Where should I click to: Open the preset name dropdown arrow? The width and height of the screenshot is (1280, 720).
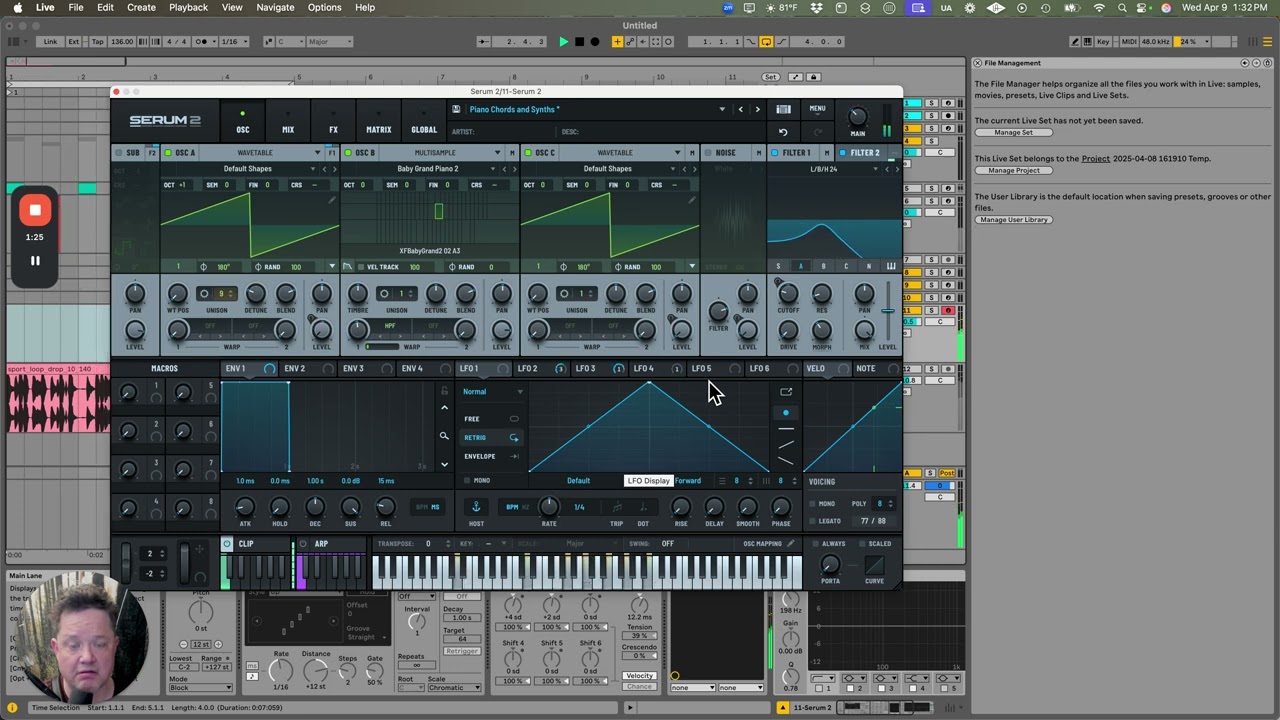722,109
